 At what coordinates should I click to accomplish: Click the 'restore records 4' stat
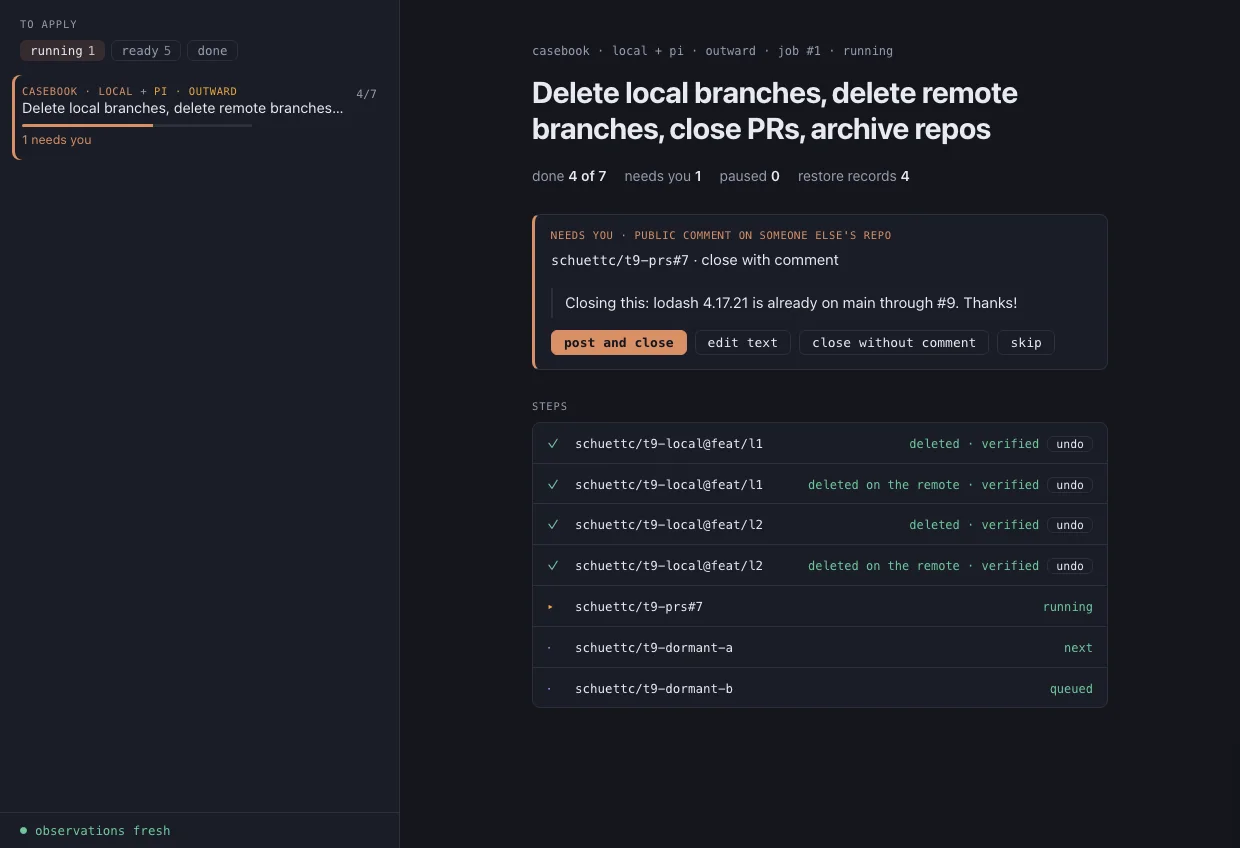853,176
